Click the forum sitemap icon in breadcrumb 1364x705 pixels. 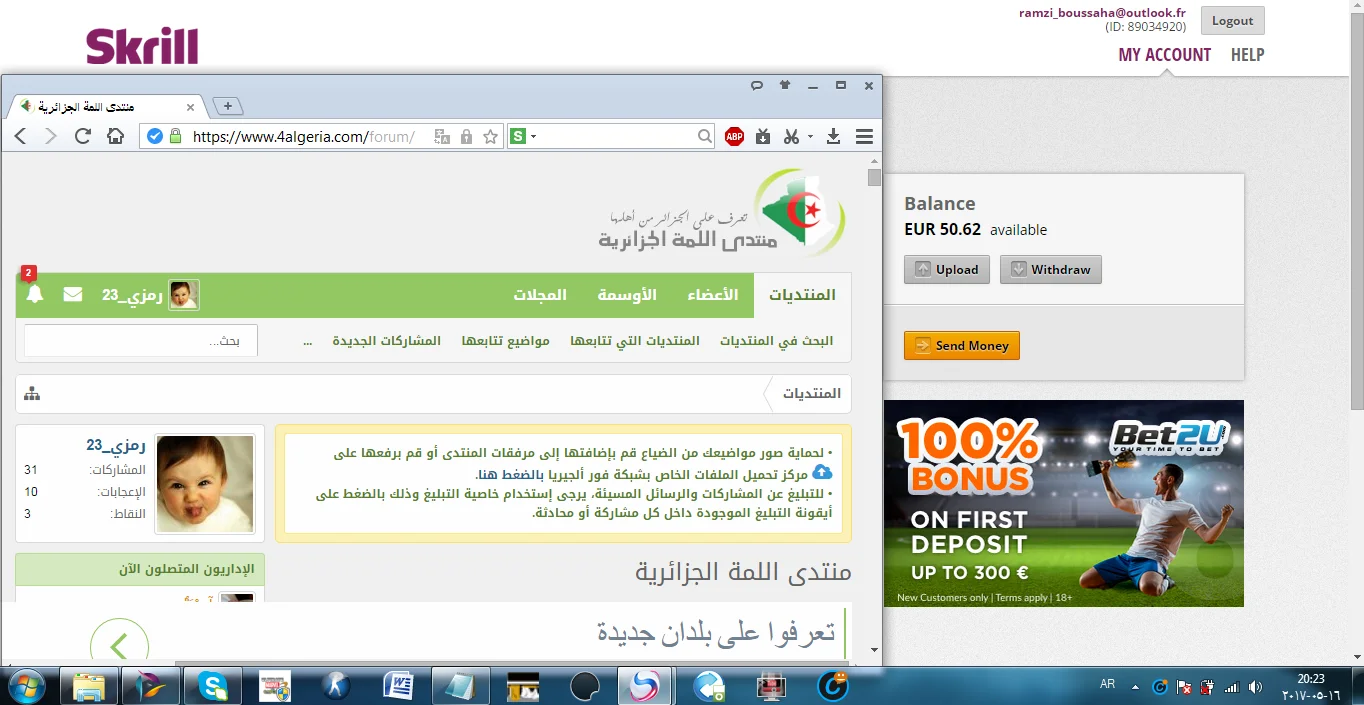pyautogui.click(x=32, y=393)
